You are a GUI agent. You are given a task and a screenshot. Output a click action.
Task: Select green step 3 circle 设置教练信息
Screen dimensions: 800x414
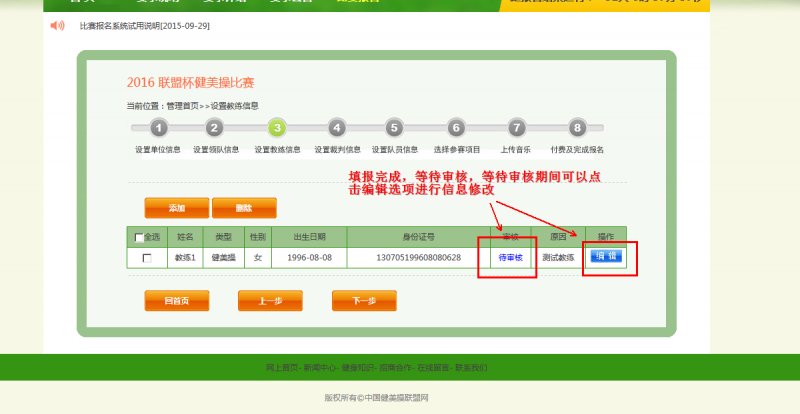[277, 128]
